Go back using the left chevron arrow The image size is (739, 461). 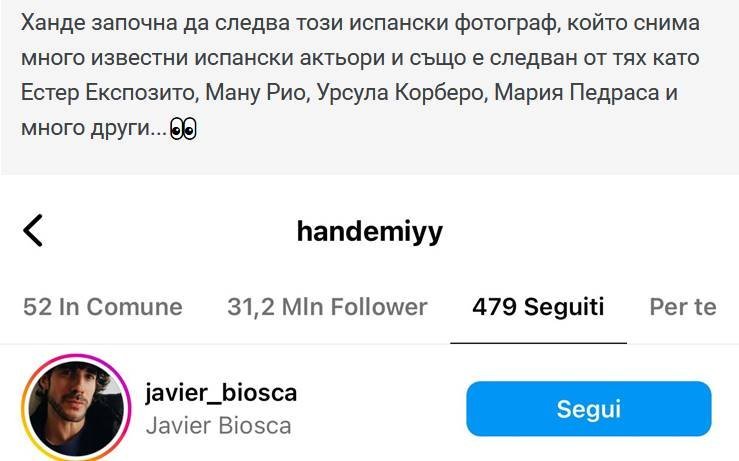coord(33,230)
